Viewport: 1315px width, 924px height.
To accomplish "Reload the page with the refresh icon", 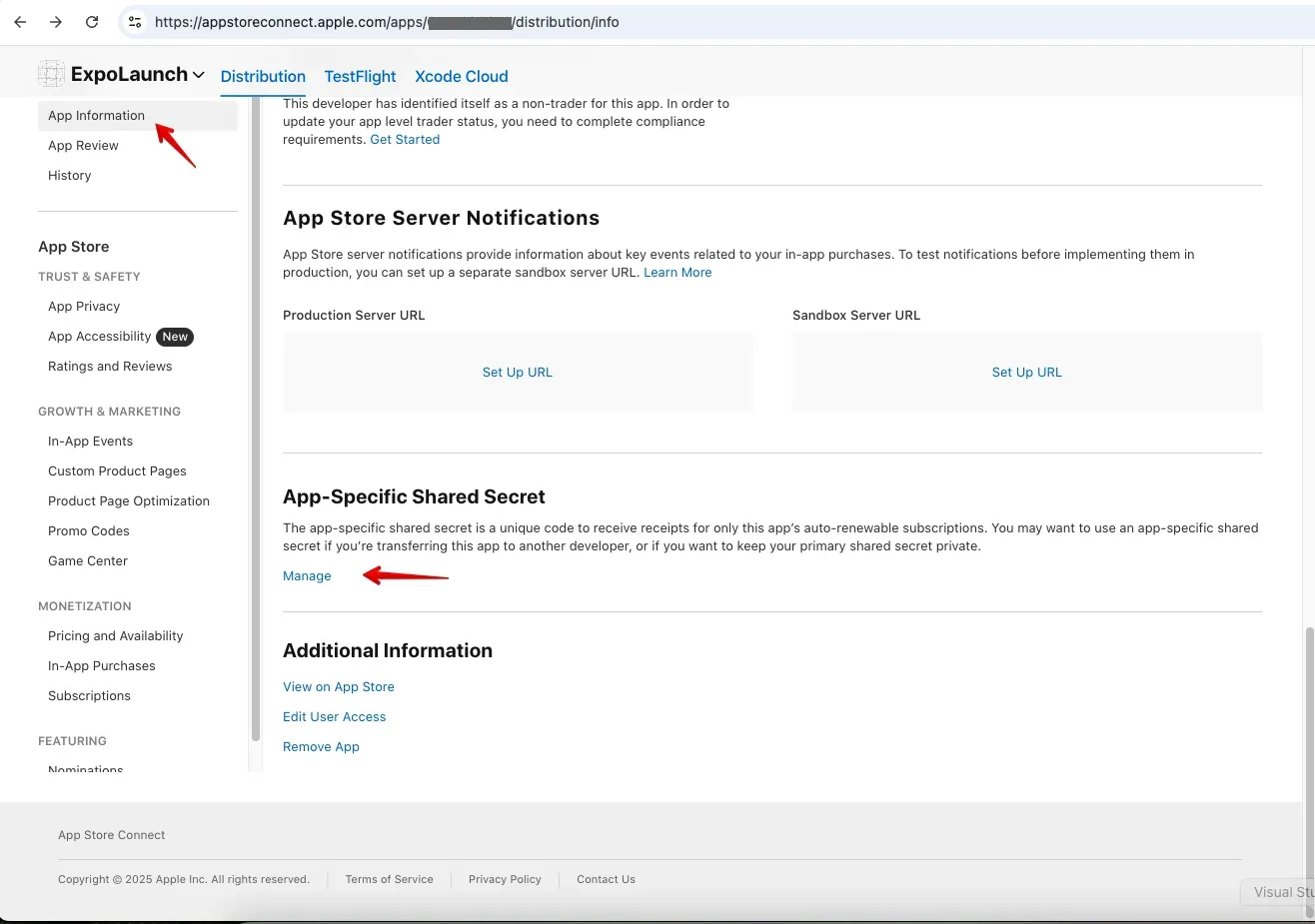I will (x=92, y=22).
